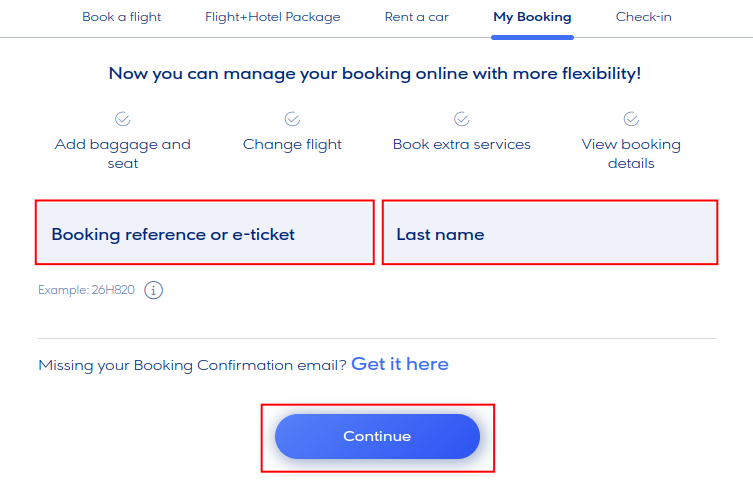Click the checkmark icon above Book extra services
The height and width of the screenshot is (501, 753).
click(x=461, y=119)
